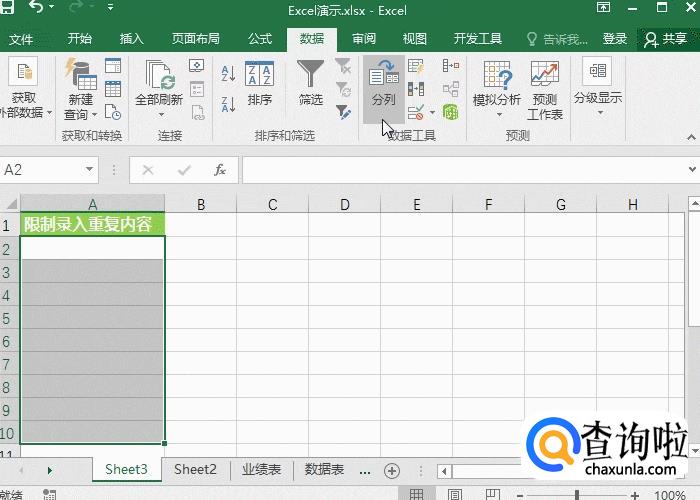The width and height of the screenshot is (700, 500).
Task: Click the Insert Function fx icon
Action: click(221, 170)
